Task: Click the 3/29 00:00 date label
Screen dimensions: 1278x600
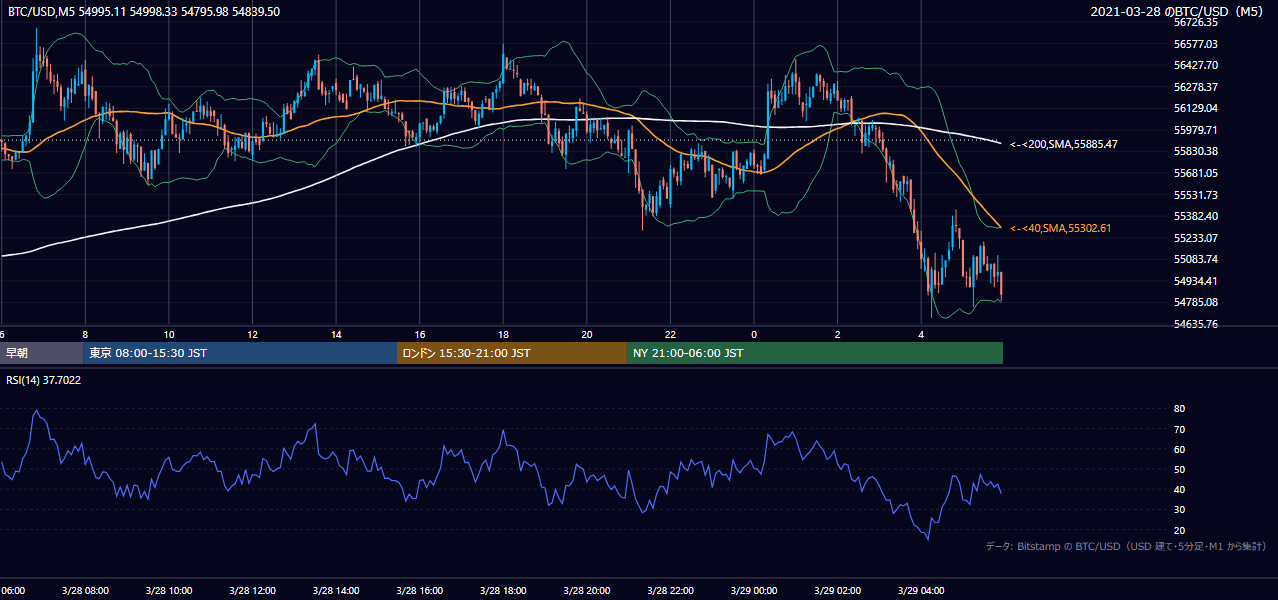Action: point(754,591)
